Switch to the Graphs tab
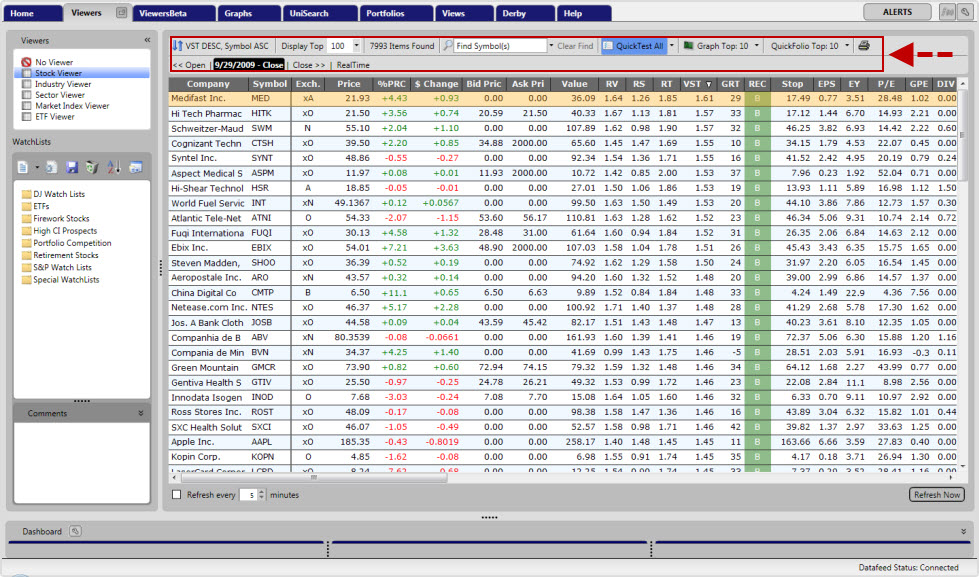The height and width of the screenshot is (577, 979). pyautogui.click(x=238, y=13)
